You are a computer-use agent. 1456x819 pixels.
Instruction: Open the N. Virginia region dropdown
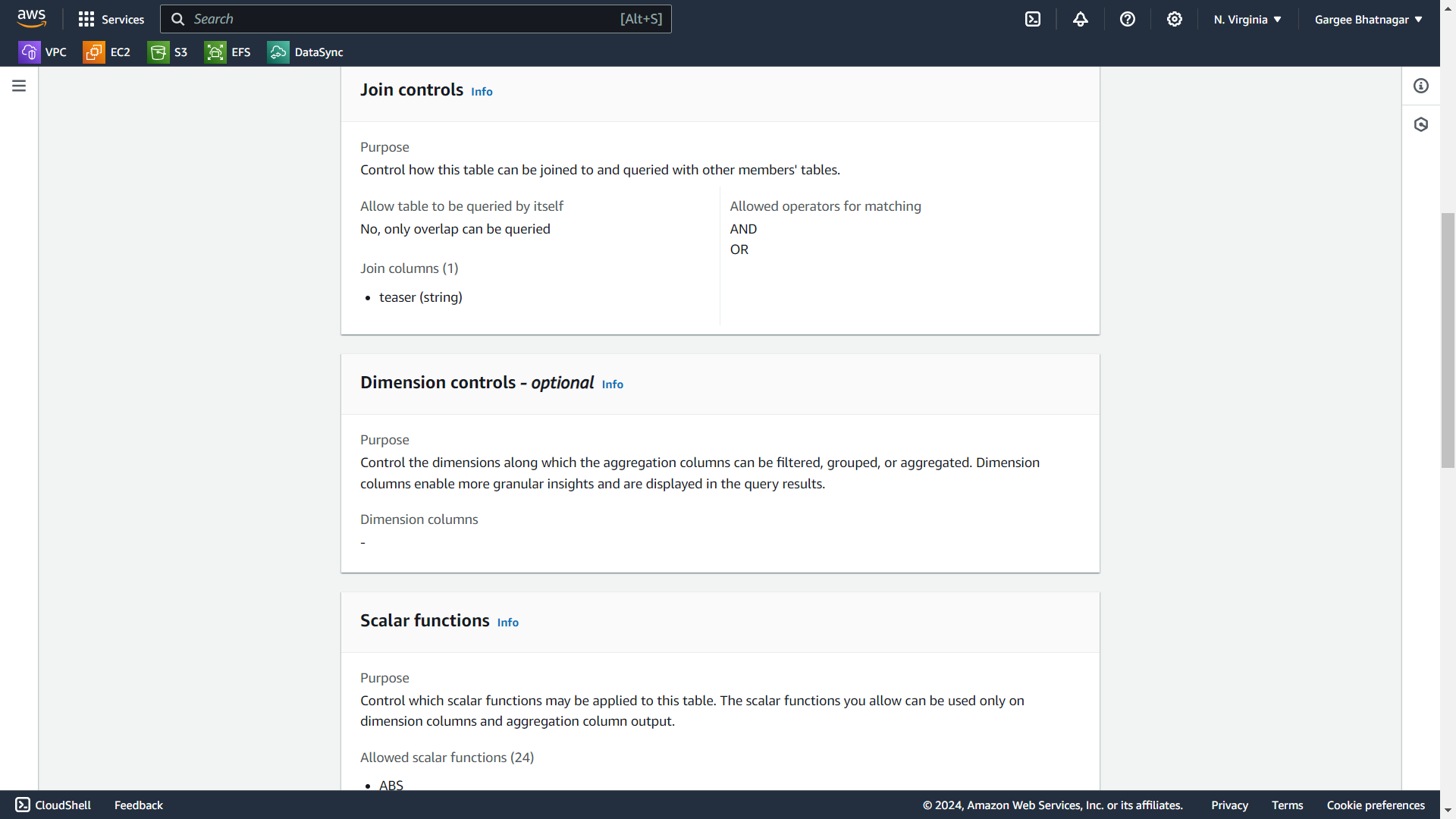tap(1247, 19)
